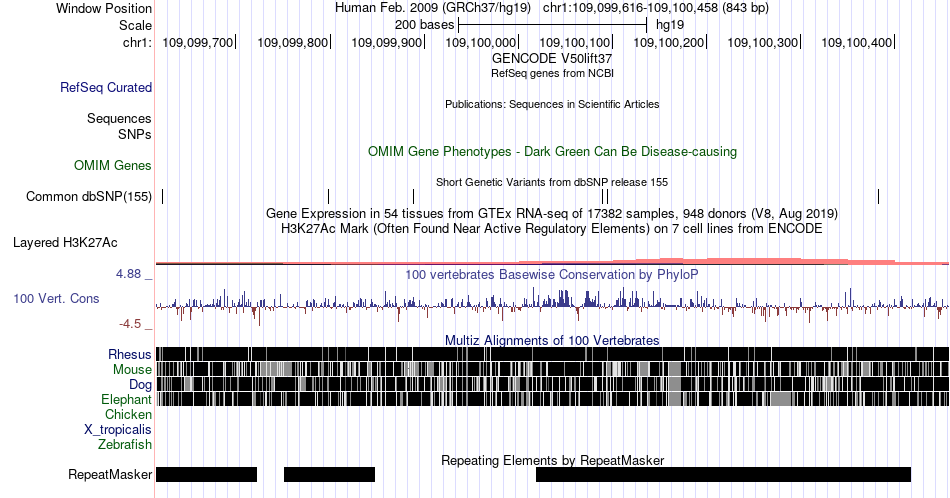Click the second, shortest RepeatMasker block
Viewport: 950px width, 498px height.
(330, 474)
